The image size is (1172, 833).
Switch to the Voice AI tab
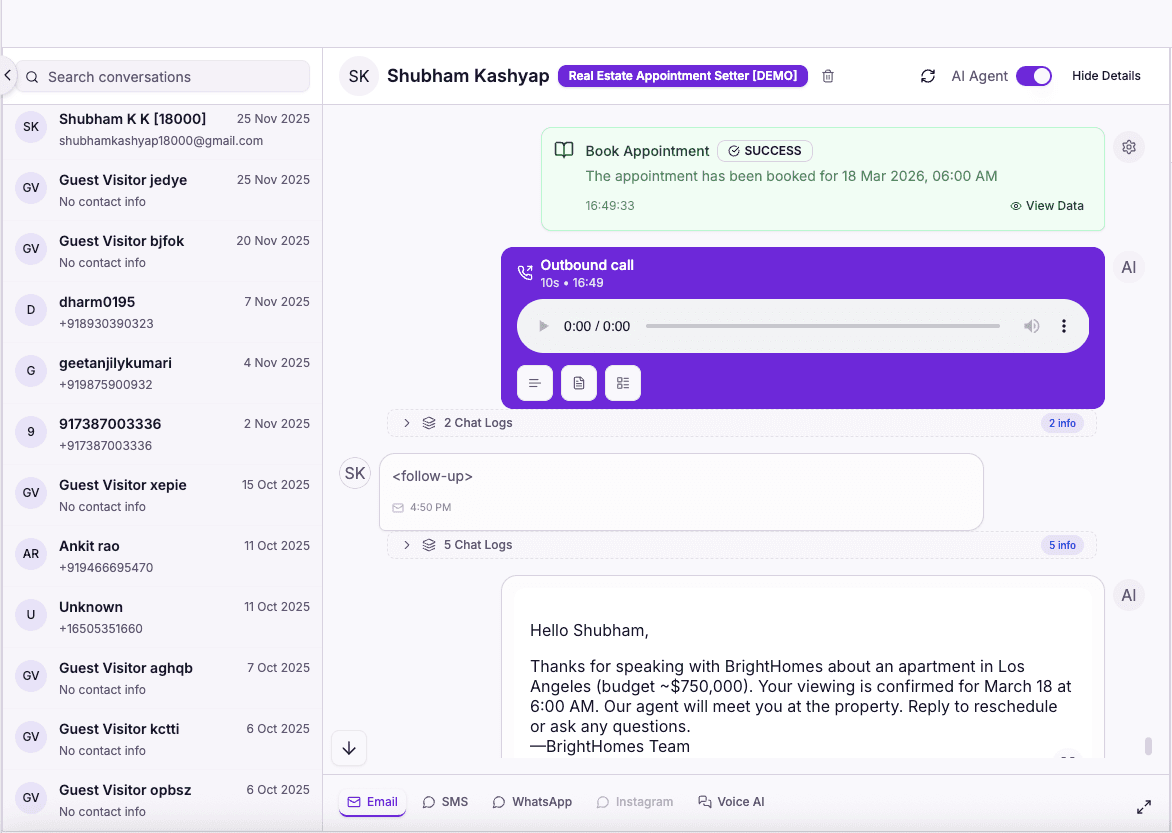[731, 801]
